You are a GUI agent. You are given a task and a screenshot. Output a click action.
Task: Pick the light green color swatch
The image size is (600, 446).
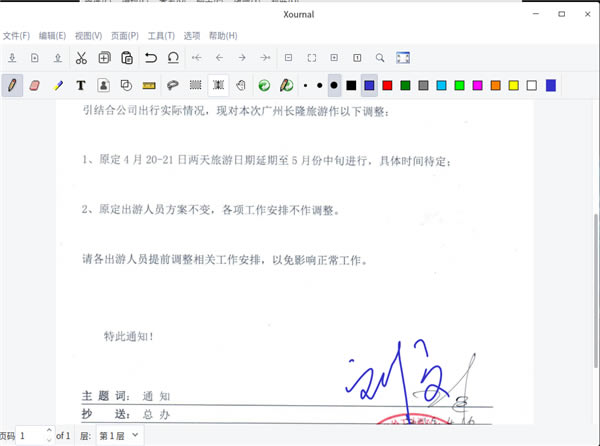pyautogui.click(x=460, y=85)
